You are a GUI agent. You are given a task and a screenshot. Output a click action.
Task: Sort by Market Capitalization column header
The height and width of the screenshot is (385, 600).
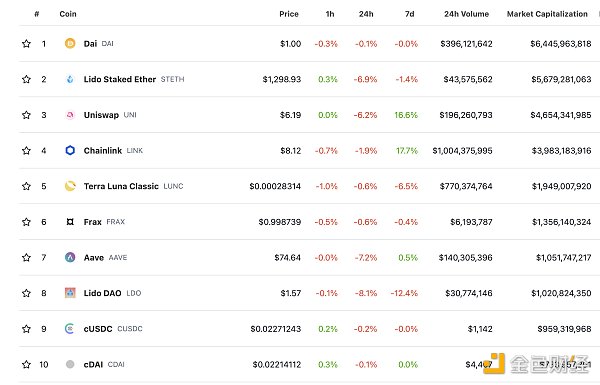tap(547, 14)
